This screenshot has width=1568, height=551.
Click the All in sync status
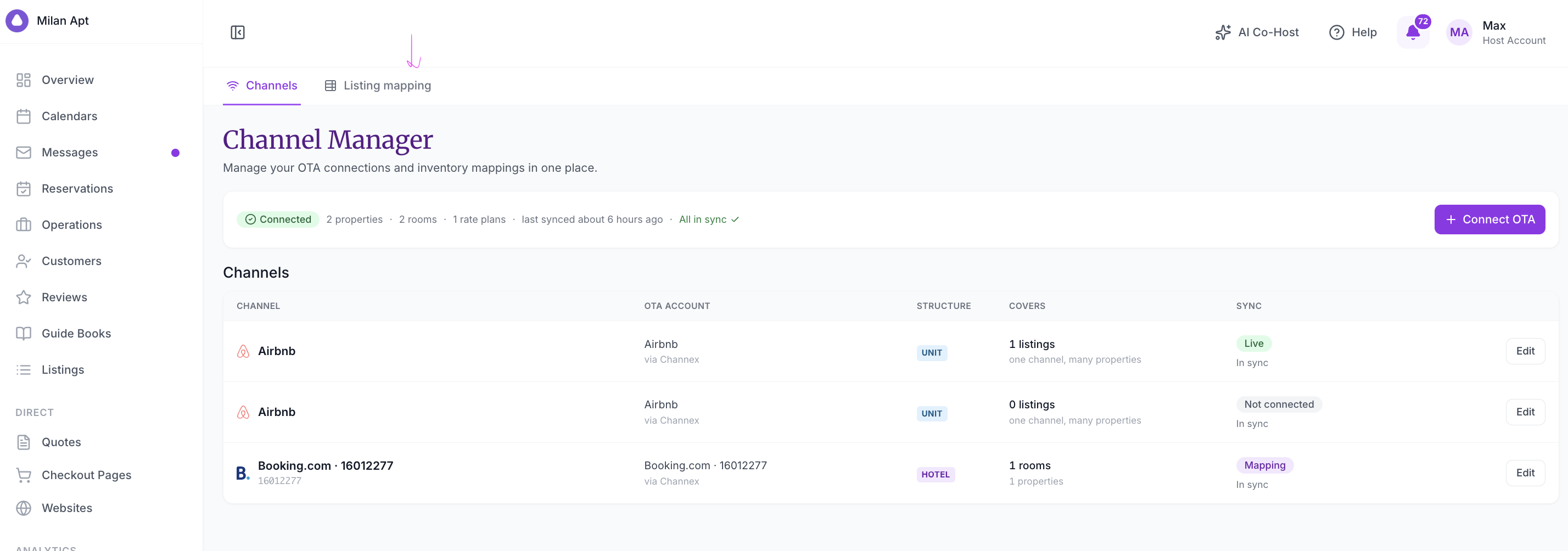tap(709, 220)
